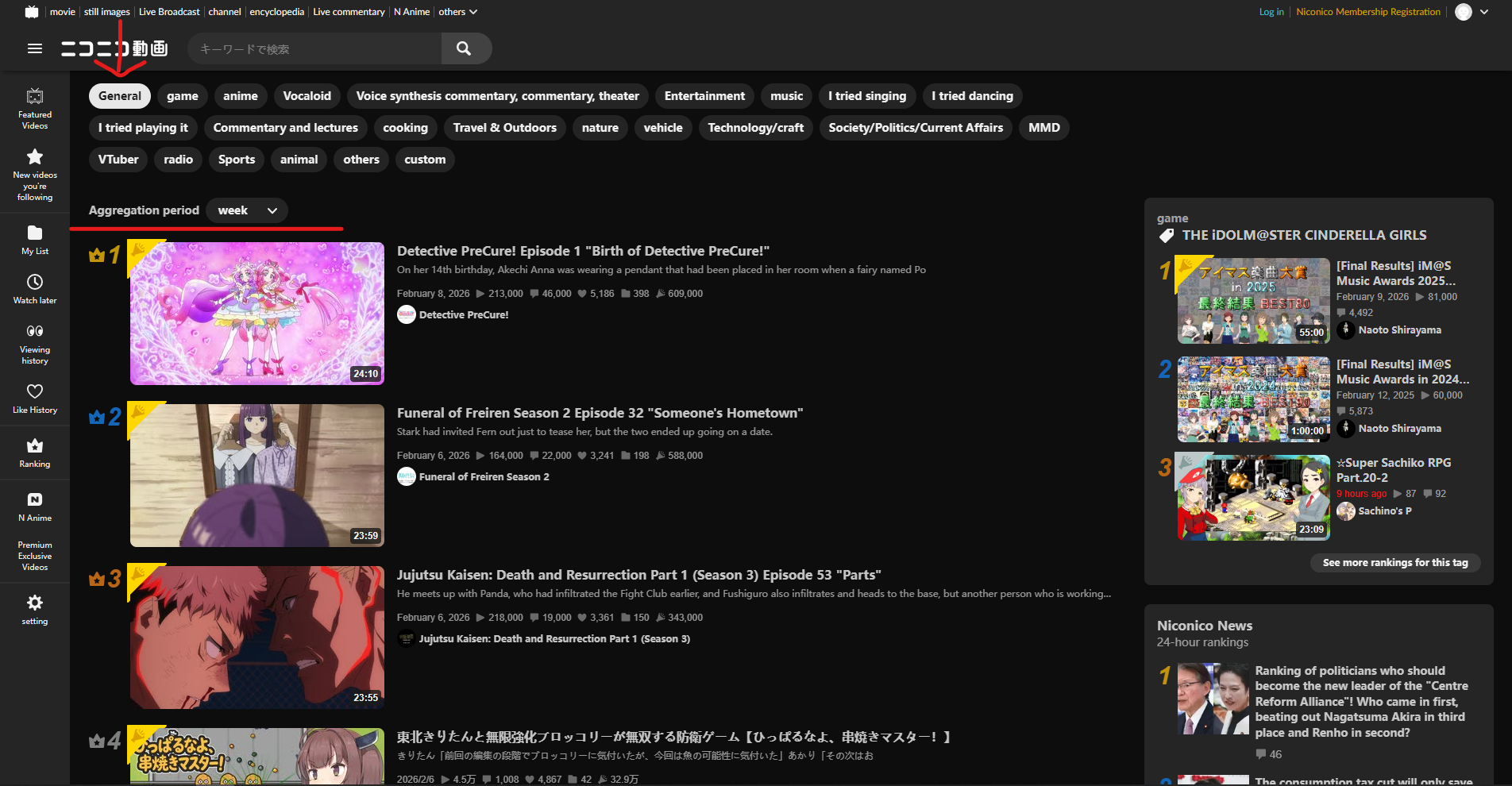Select the Entertainment genre tab
Screen dimensions: 1512x786
(705, 96)
